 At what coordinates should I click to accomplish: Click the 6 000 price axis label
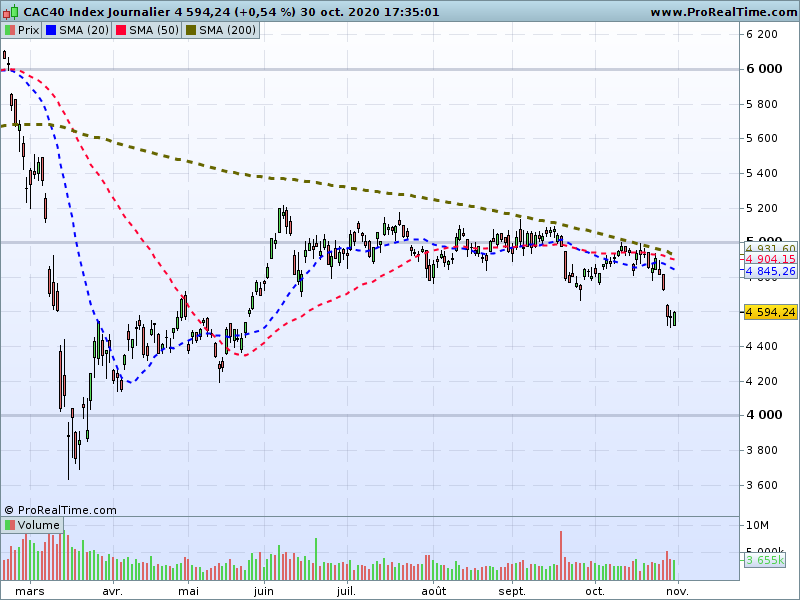pyautogui.click(x=764, y=69)
